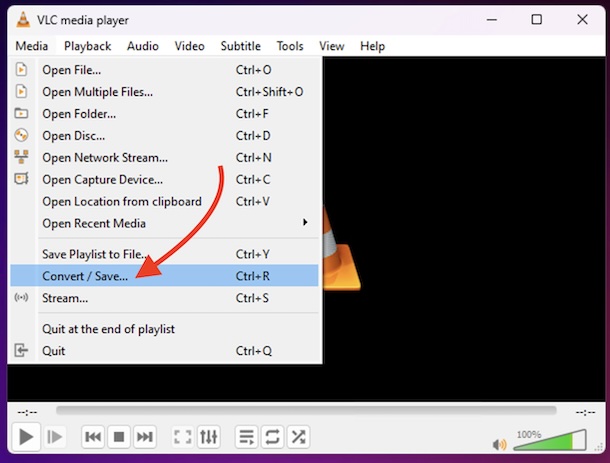Screen dimensions: 610x463
Task: Select Convert / Save menu entry
Action: pyautogui.click(x=85, y=276)
